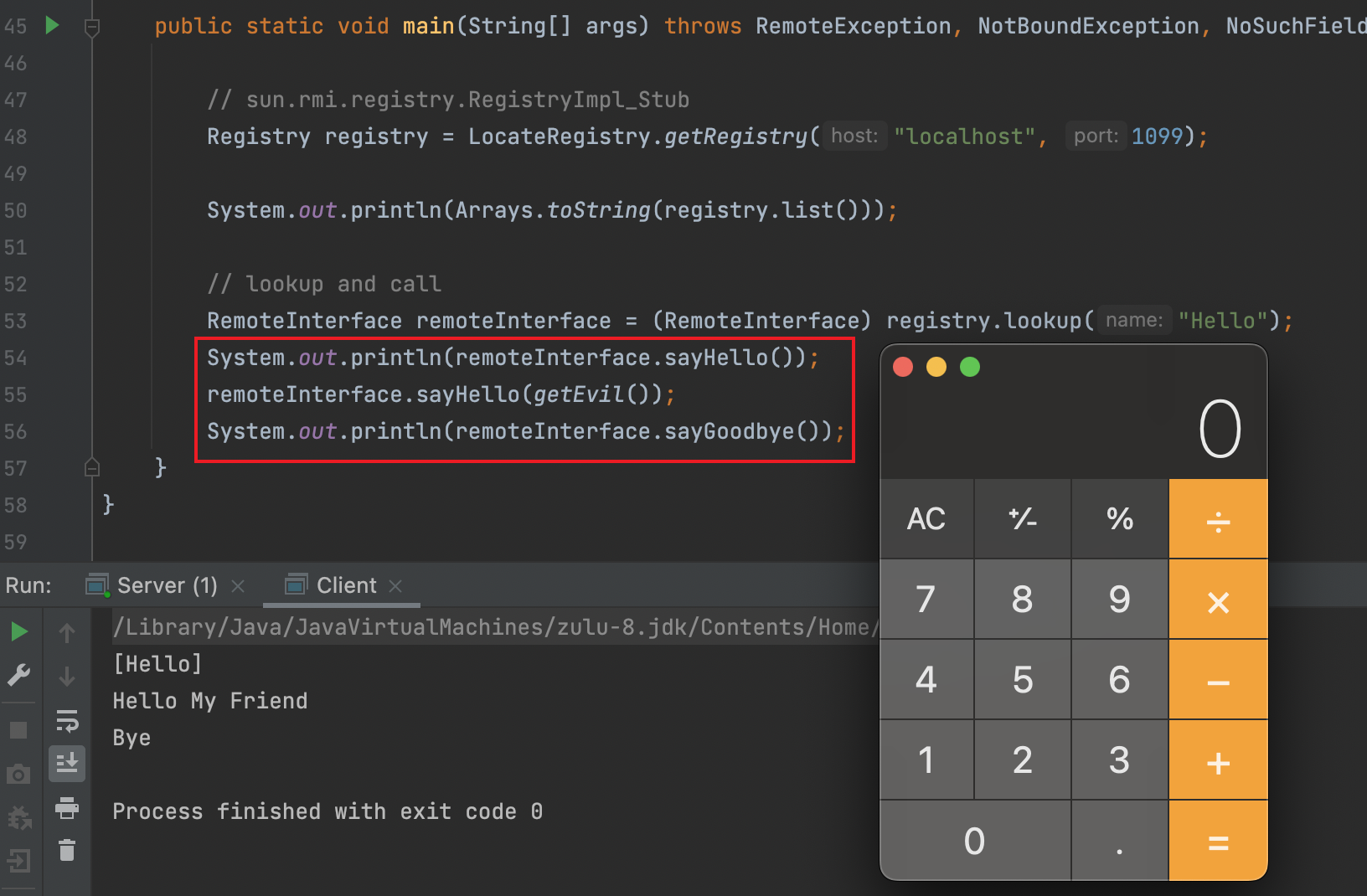Click the AC button on the calculator
The height and width of the screenshot is (896, 1367).
coord(926,519)
